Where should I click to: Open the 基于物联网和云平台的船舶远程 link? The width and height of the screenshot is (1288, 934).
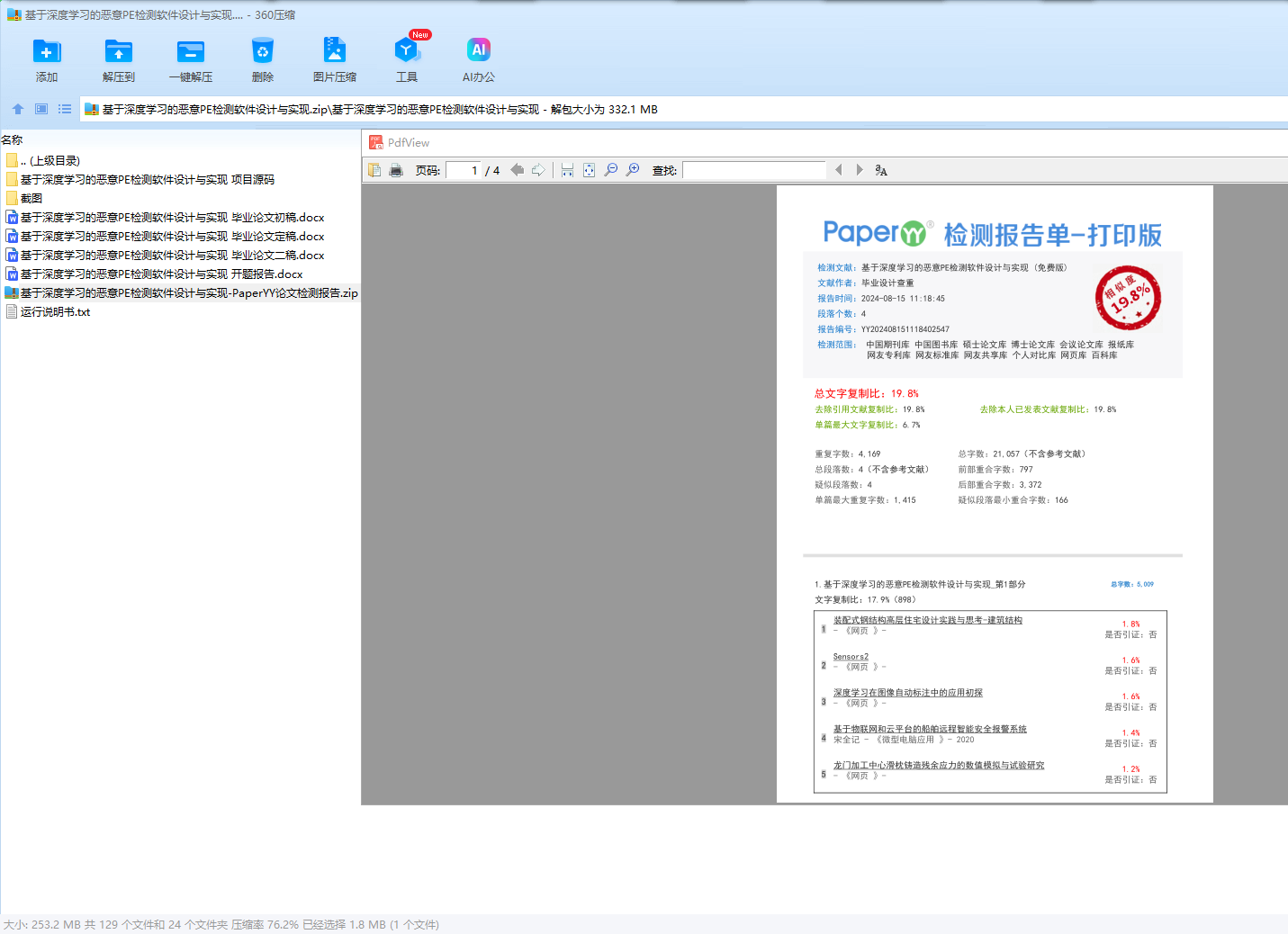point(930,729)
